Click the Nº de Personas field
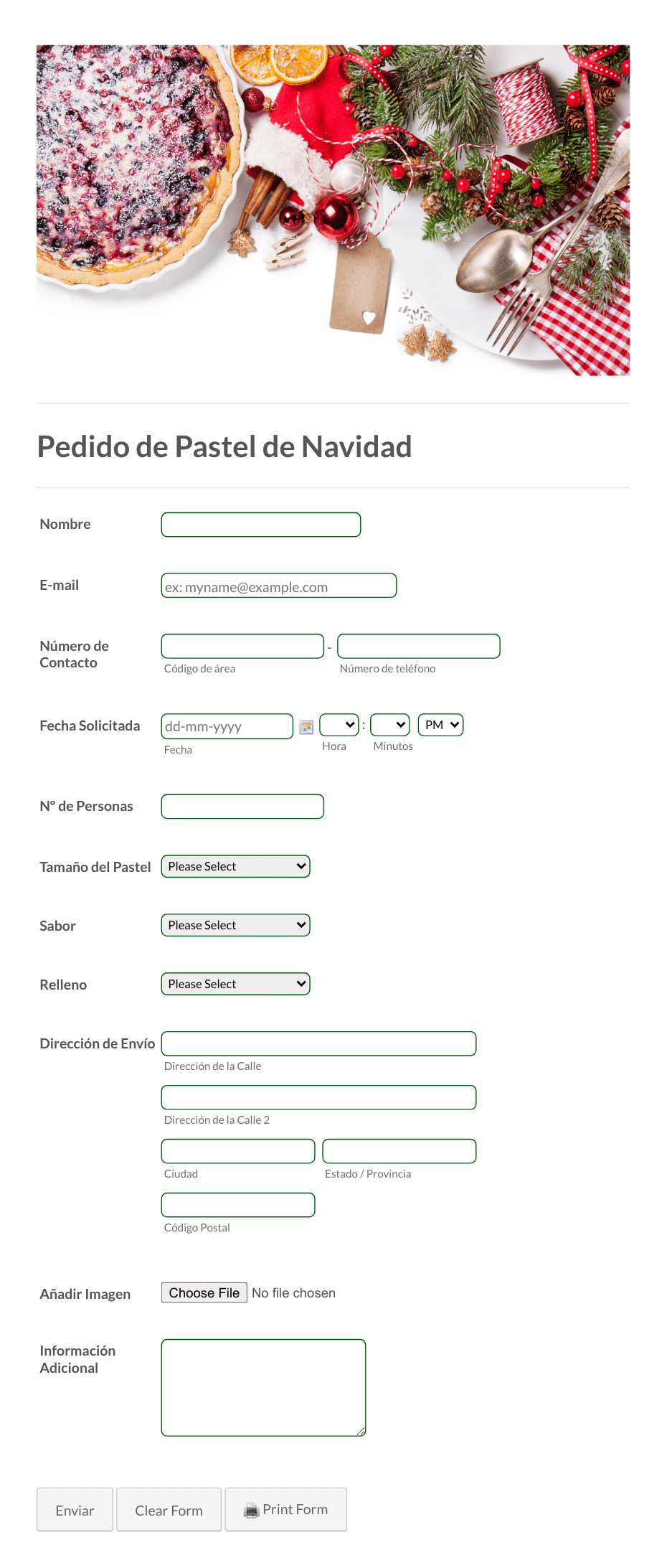 (x=242, y=807)
